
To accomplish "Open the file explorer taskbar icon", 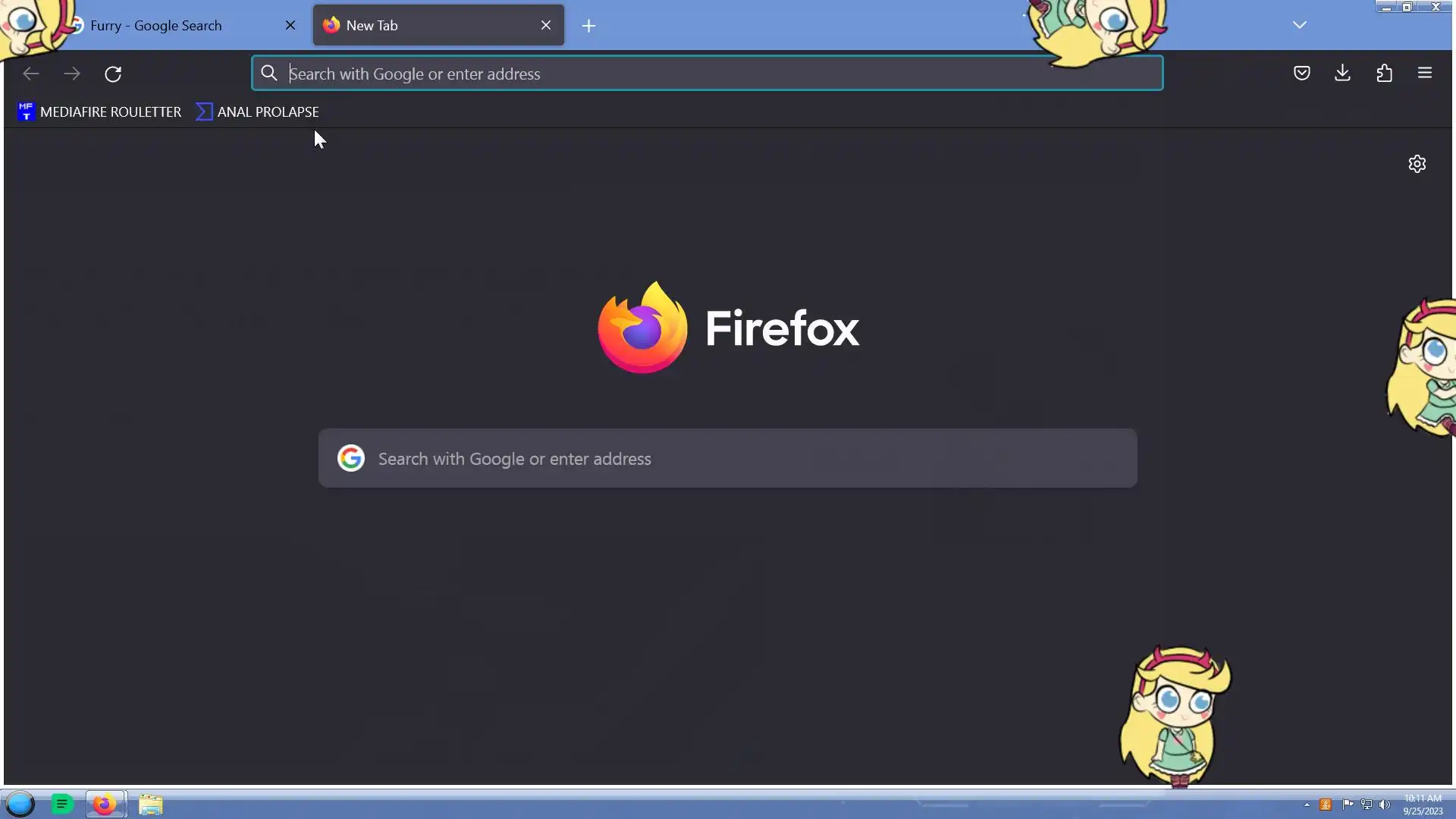I will coord(151,804).
